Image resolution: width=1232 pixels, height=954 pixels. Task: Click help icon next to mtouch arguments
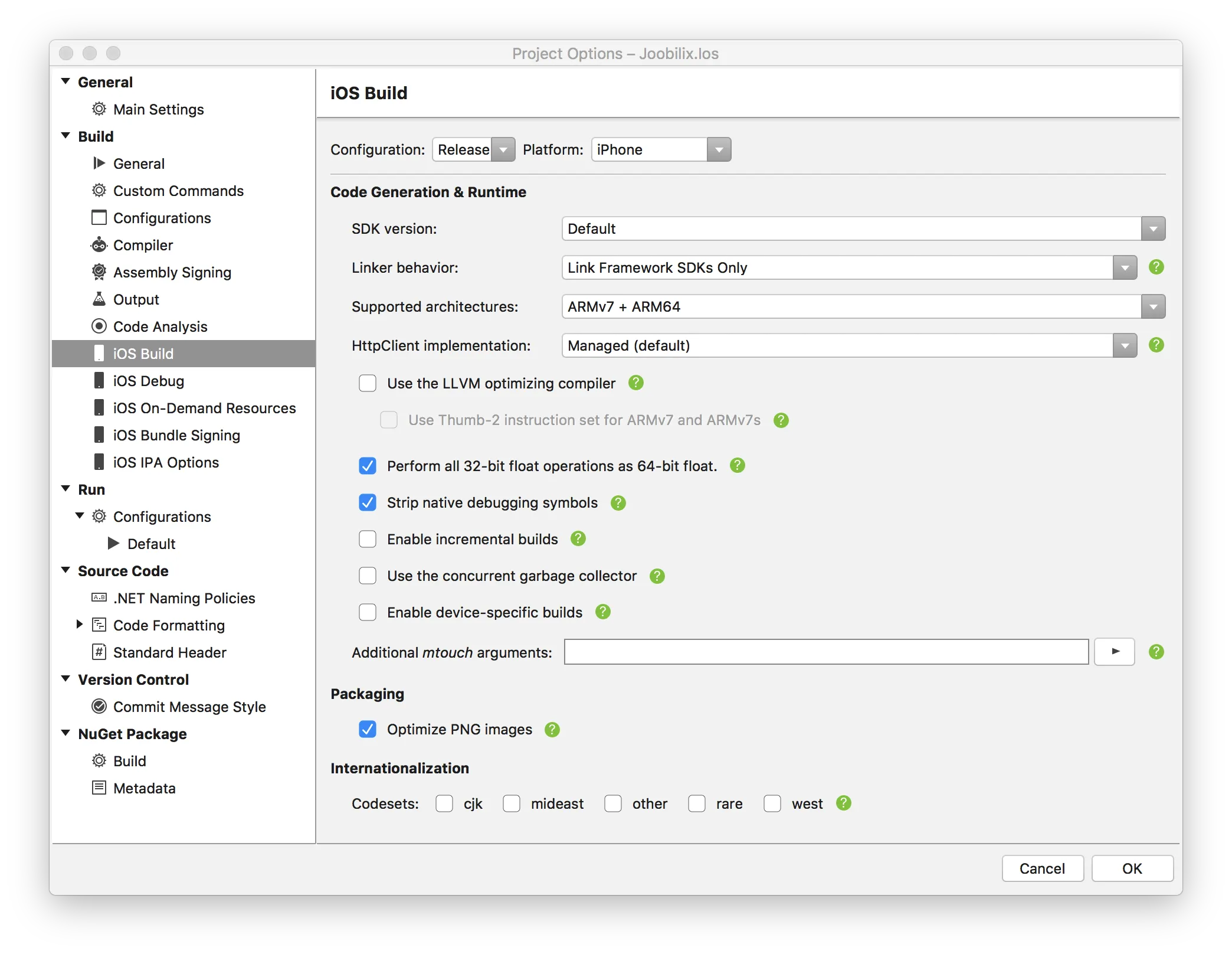[x=1156, y=652]
